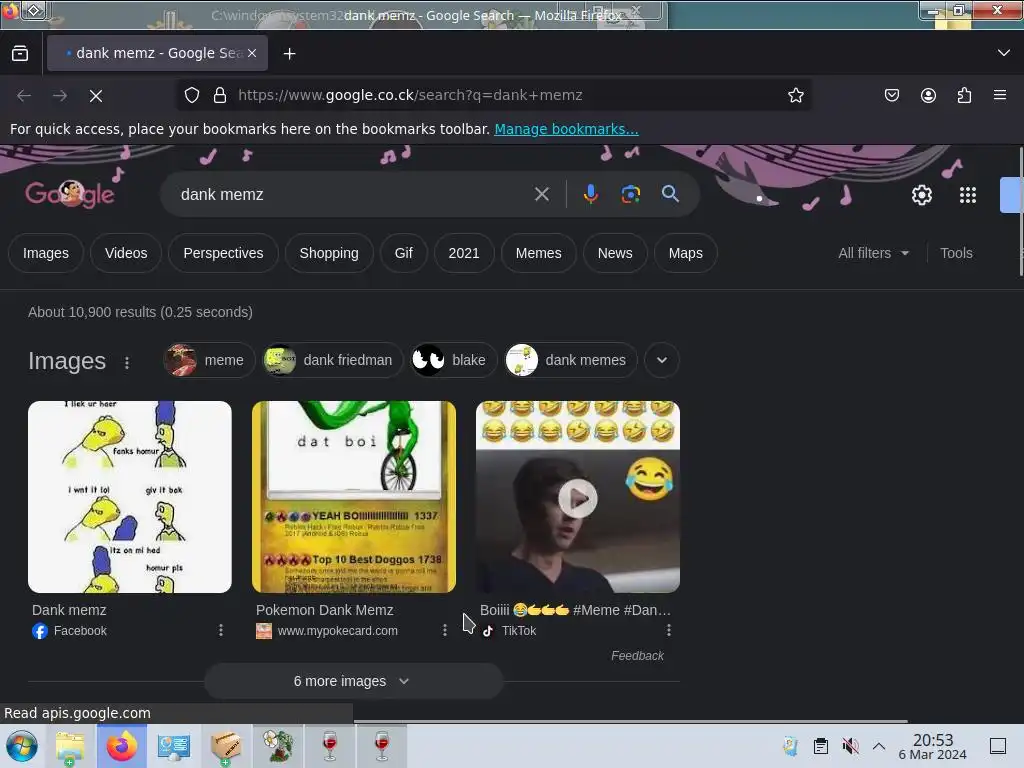Click Firefox icon in taskbar
Screen dimensions: 1024x768
[122, 746]
